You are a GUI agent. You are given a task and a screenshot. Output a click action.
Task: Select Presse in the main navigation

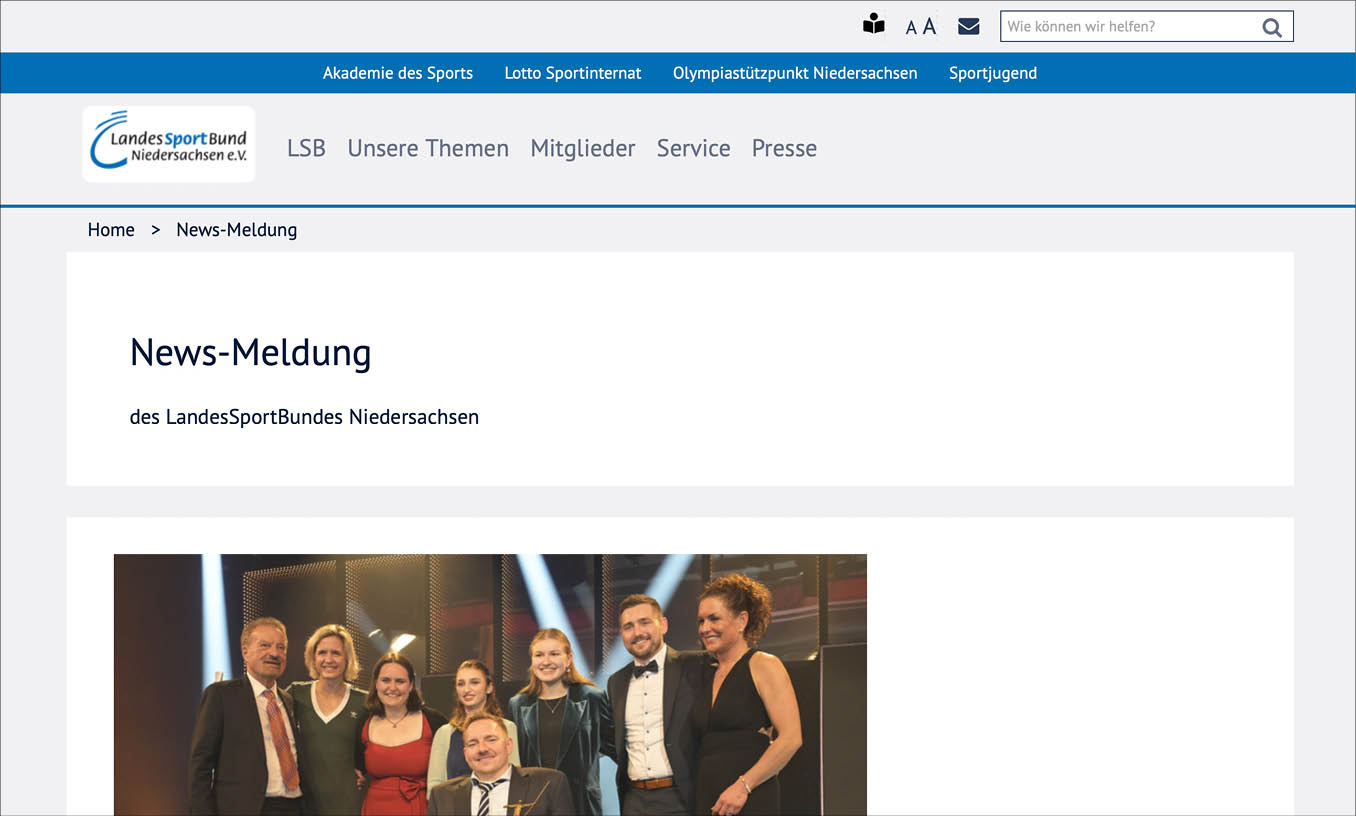[x=784, y=148]
